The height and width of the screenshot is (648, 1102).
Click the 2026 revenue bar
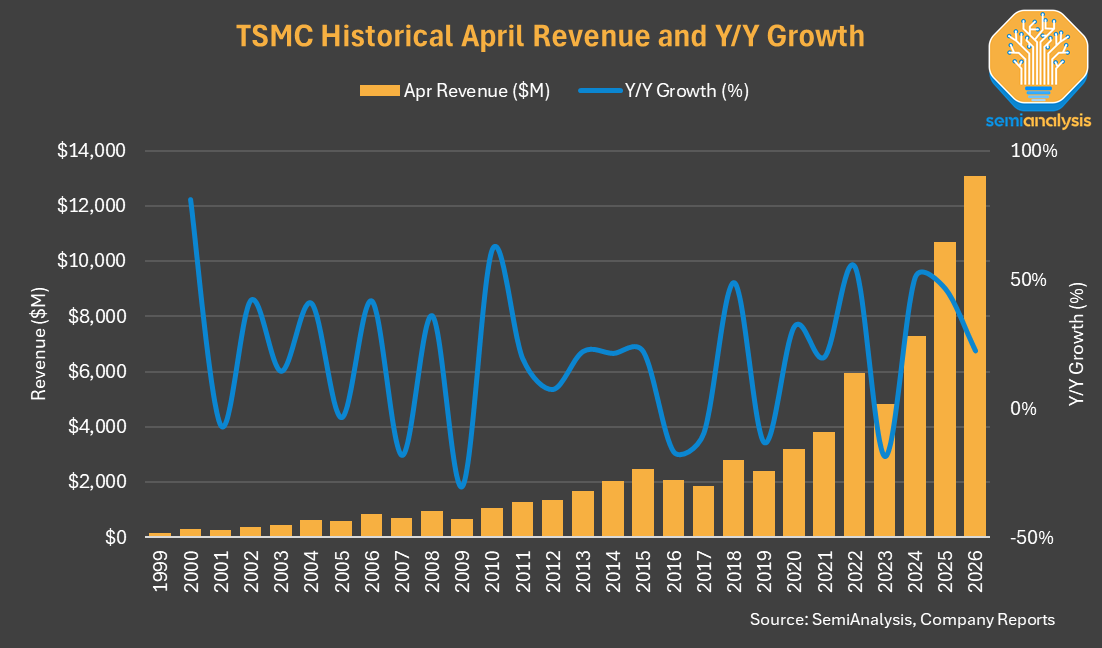[x=975, y=356]
